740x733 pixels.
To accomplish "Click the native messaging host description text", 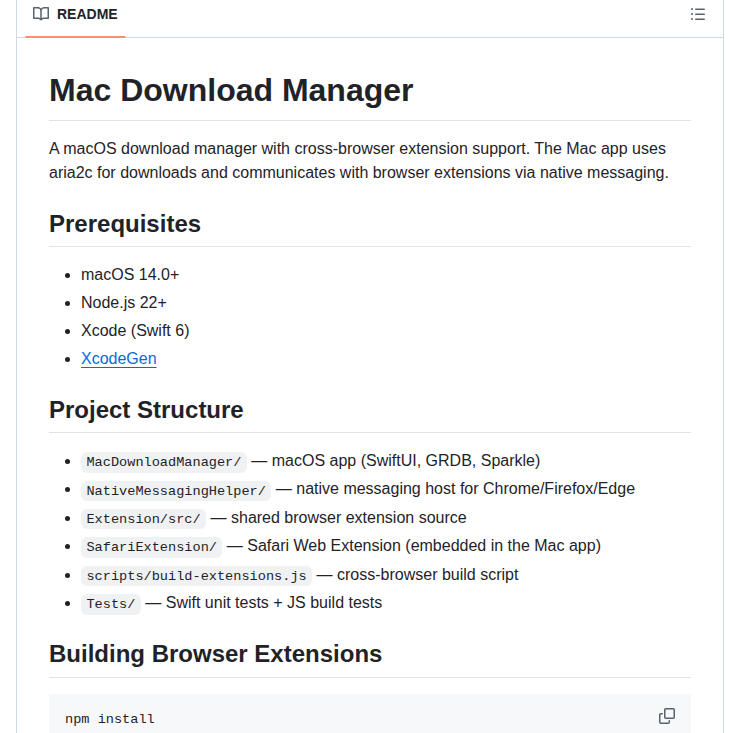I will [465, 489].
